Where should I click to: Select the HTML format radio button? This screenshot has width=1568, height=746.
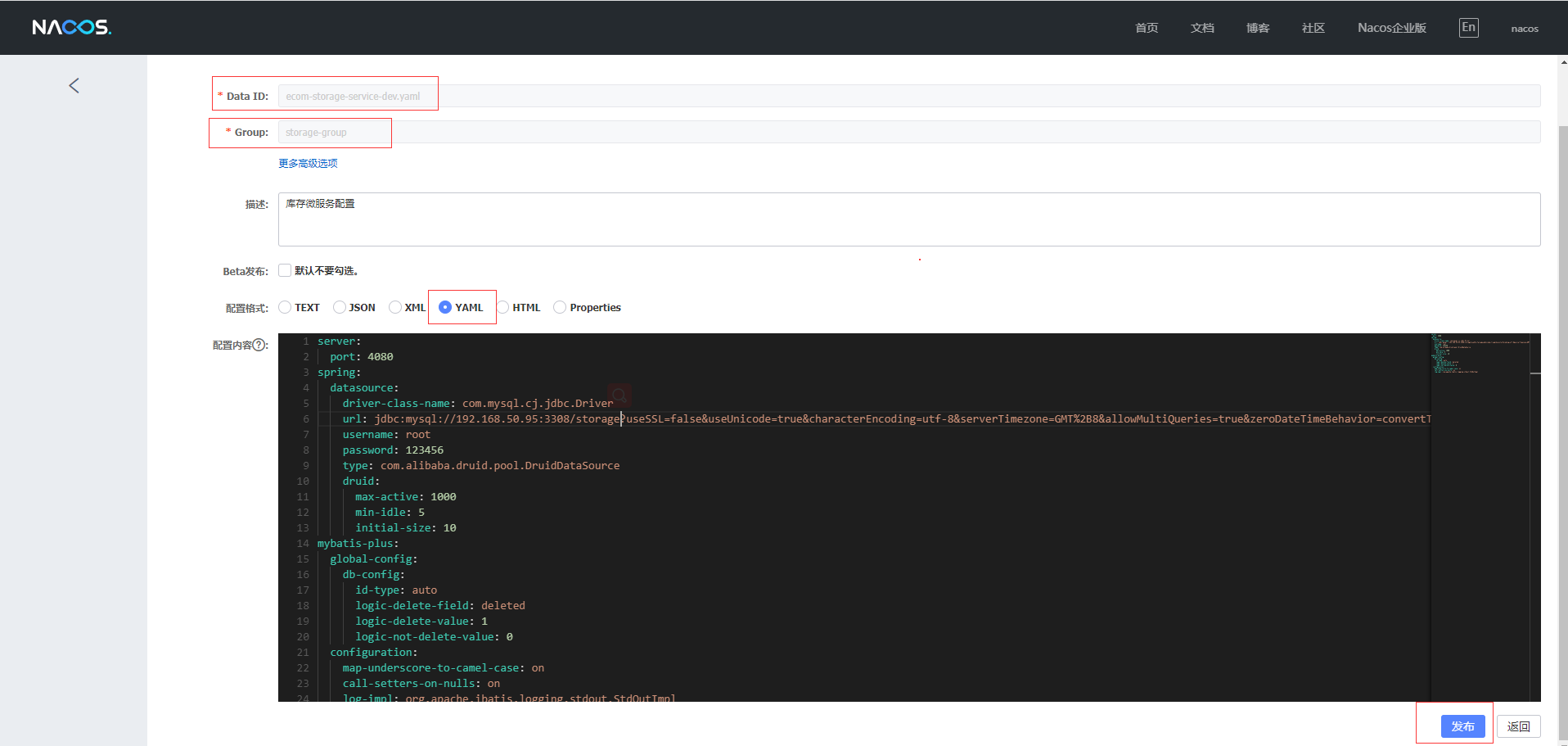pos(503,308)
